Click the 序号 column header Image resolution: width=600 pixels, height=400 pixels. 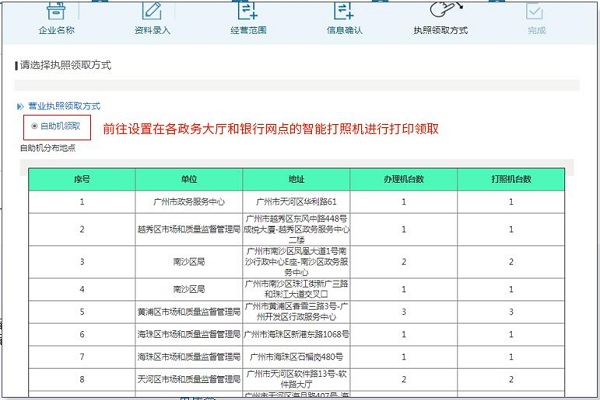[x=82, y=179]
